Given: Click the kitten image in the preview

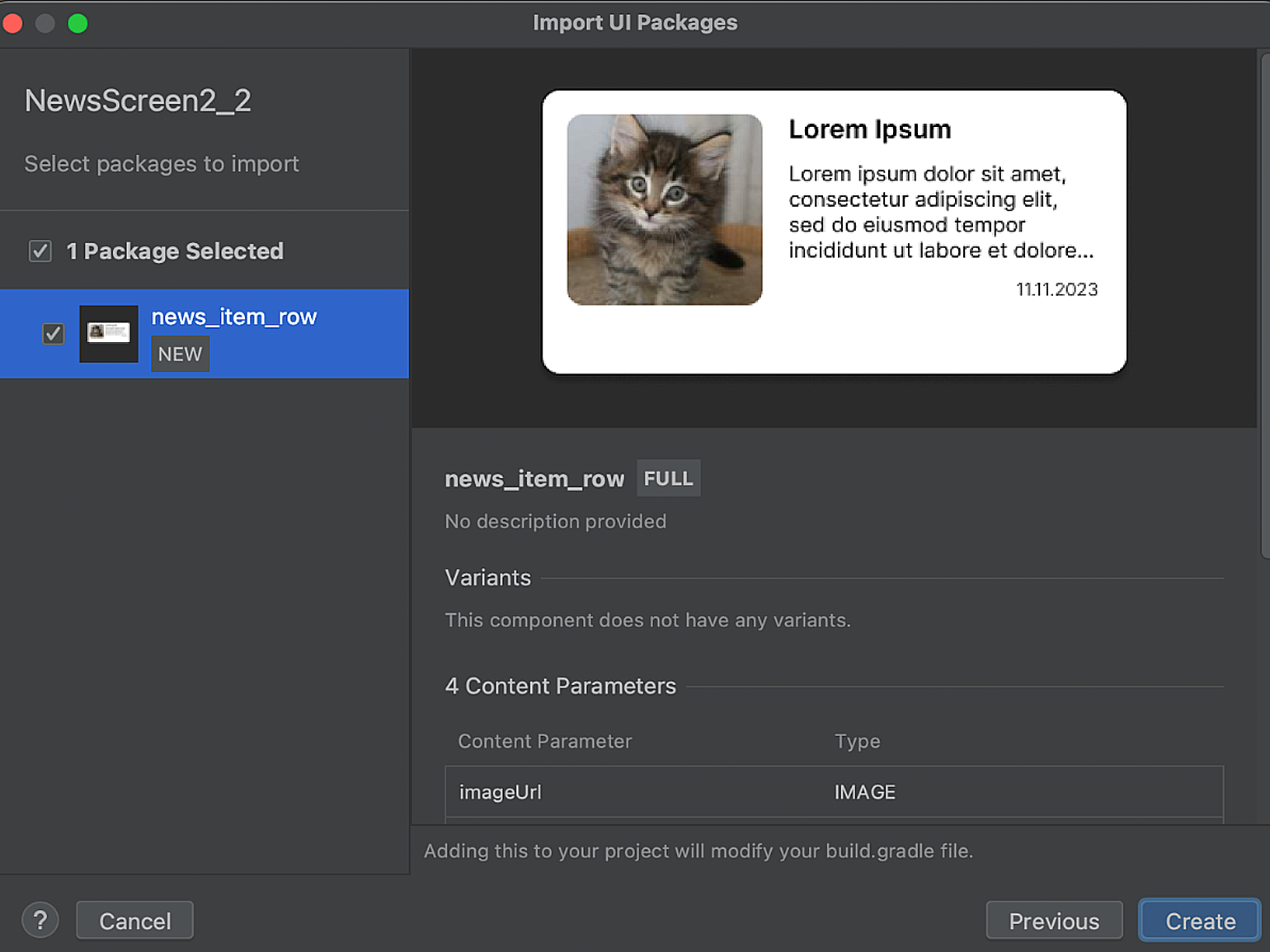Looking at the screenshot, I should [665, 209].
